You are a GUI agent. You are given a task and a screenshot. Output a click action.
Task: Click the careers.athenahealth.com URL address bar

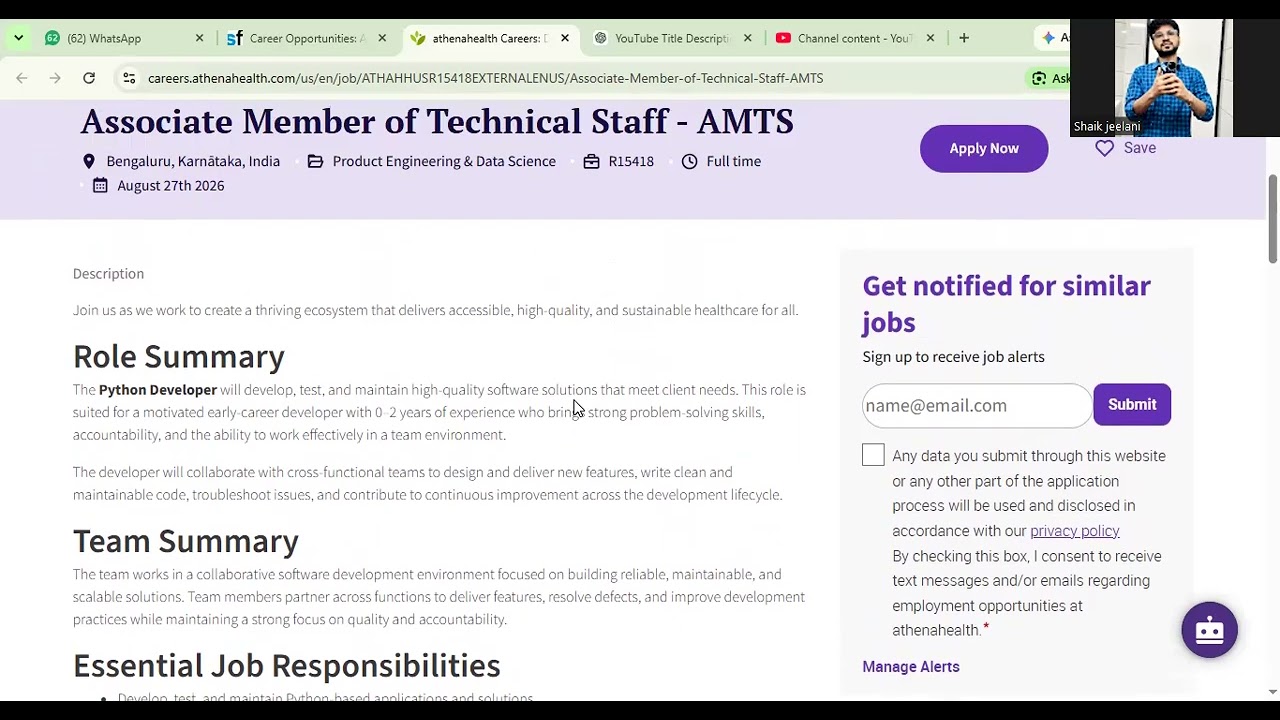pos(485,78)
